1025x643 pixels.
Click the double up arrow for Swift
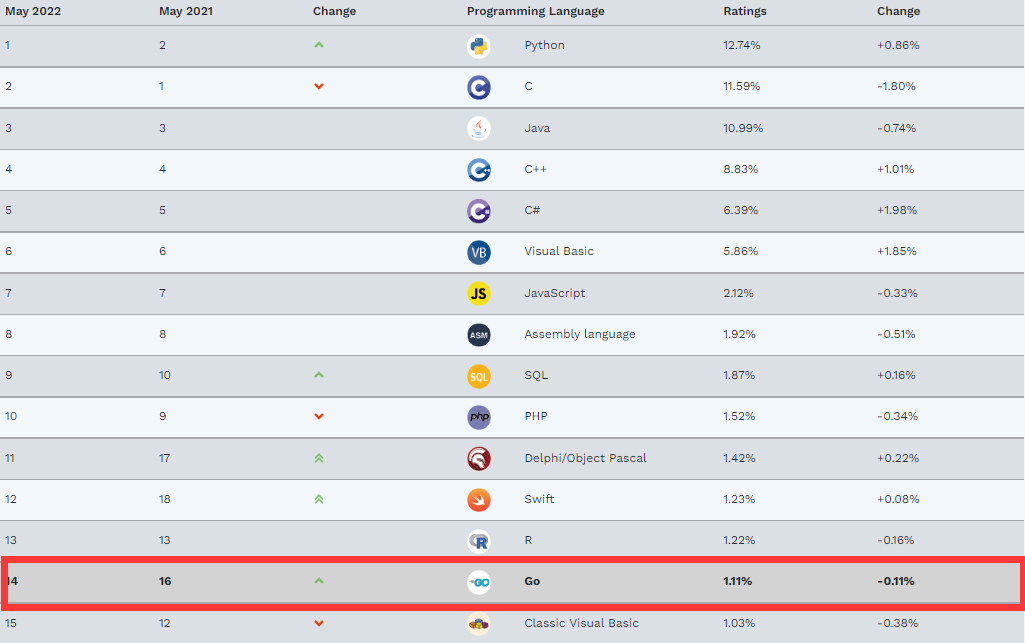[319, 499]
